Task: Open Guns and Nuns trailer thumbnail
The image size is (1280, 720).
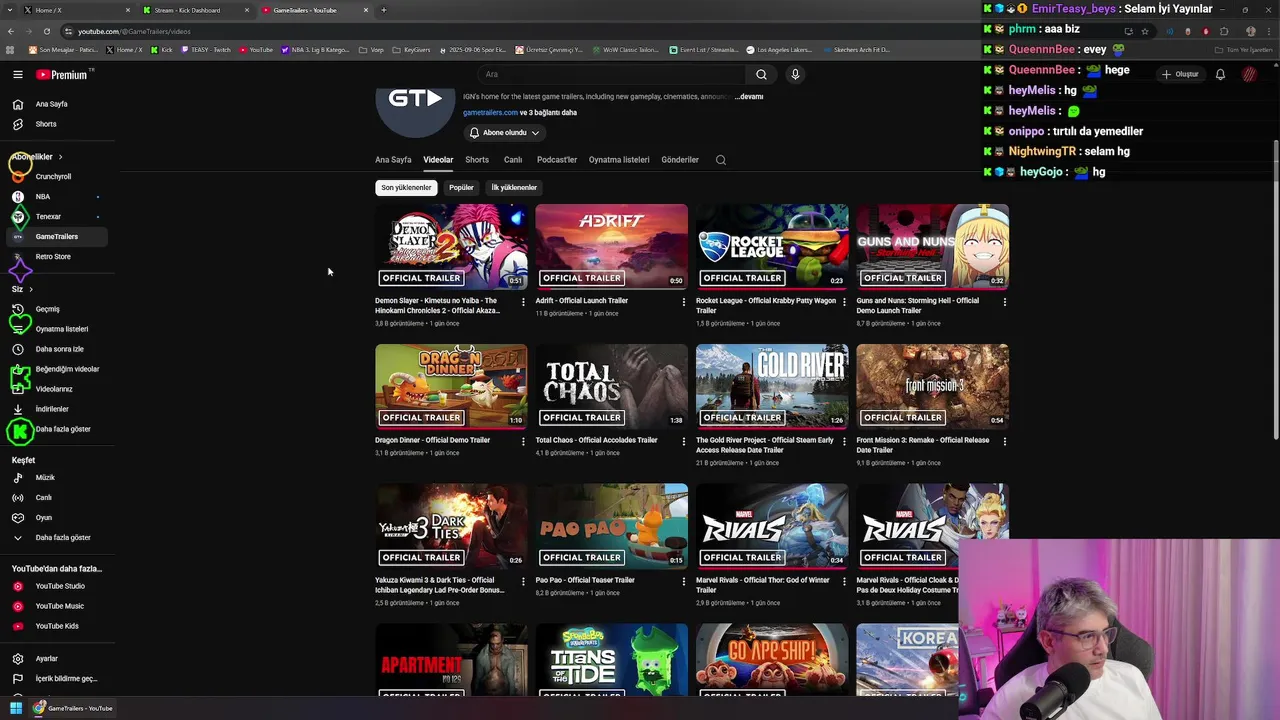Action: [x=932, y=247]
